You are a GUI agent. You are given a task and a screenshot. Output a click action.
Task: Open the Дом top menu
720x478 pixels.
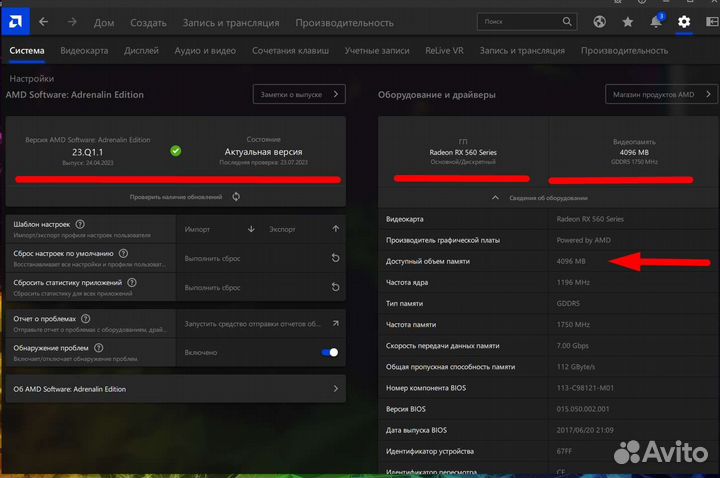coord(104,22)
